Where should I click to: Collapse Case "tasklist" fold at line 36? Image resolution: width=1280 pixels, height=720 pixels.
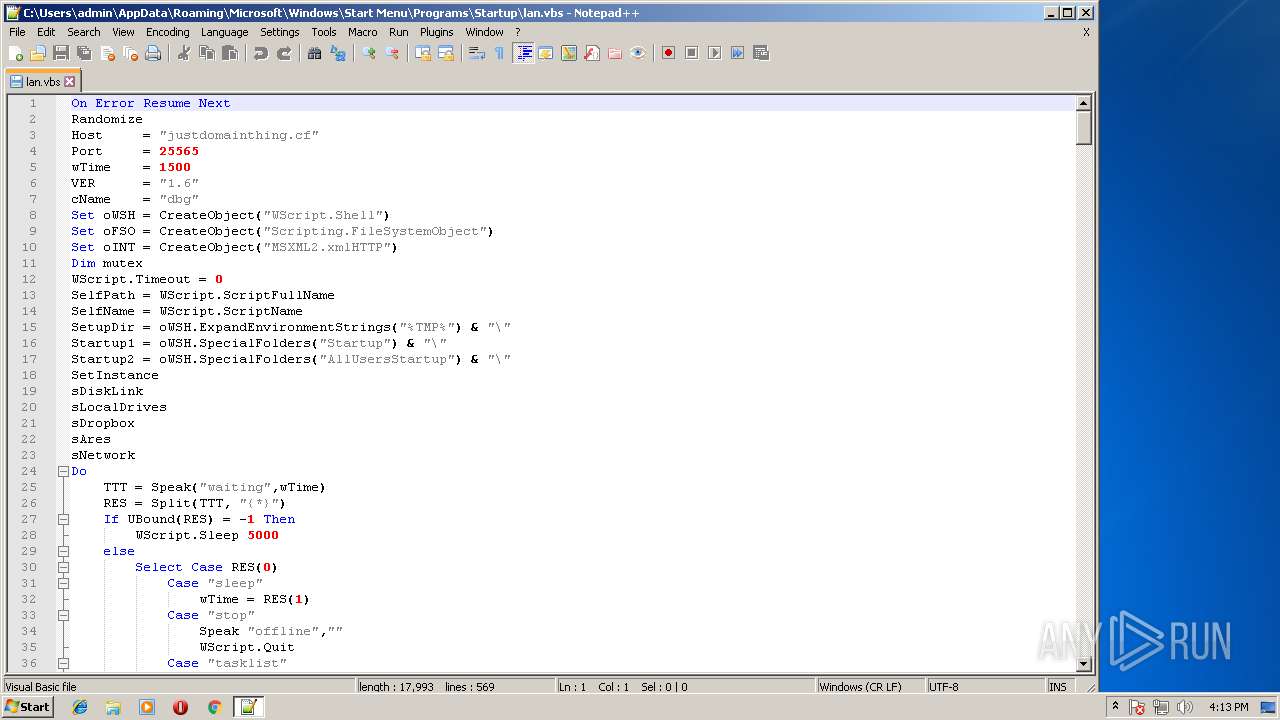point(63,663)
